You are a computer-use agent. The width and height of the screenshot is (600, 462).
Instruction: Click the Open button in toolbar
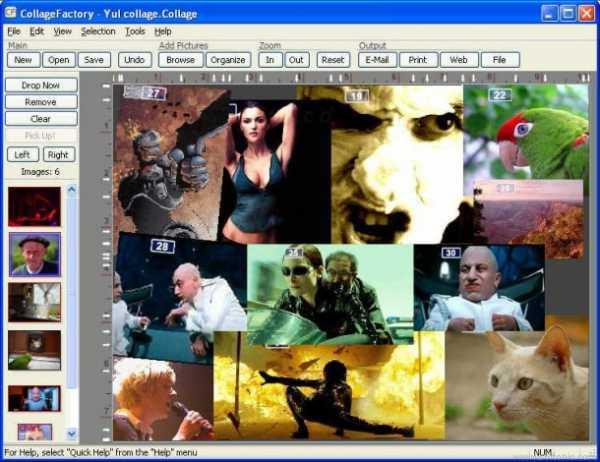pos(59,60)
